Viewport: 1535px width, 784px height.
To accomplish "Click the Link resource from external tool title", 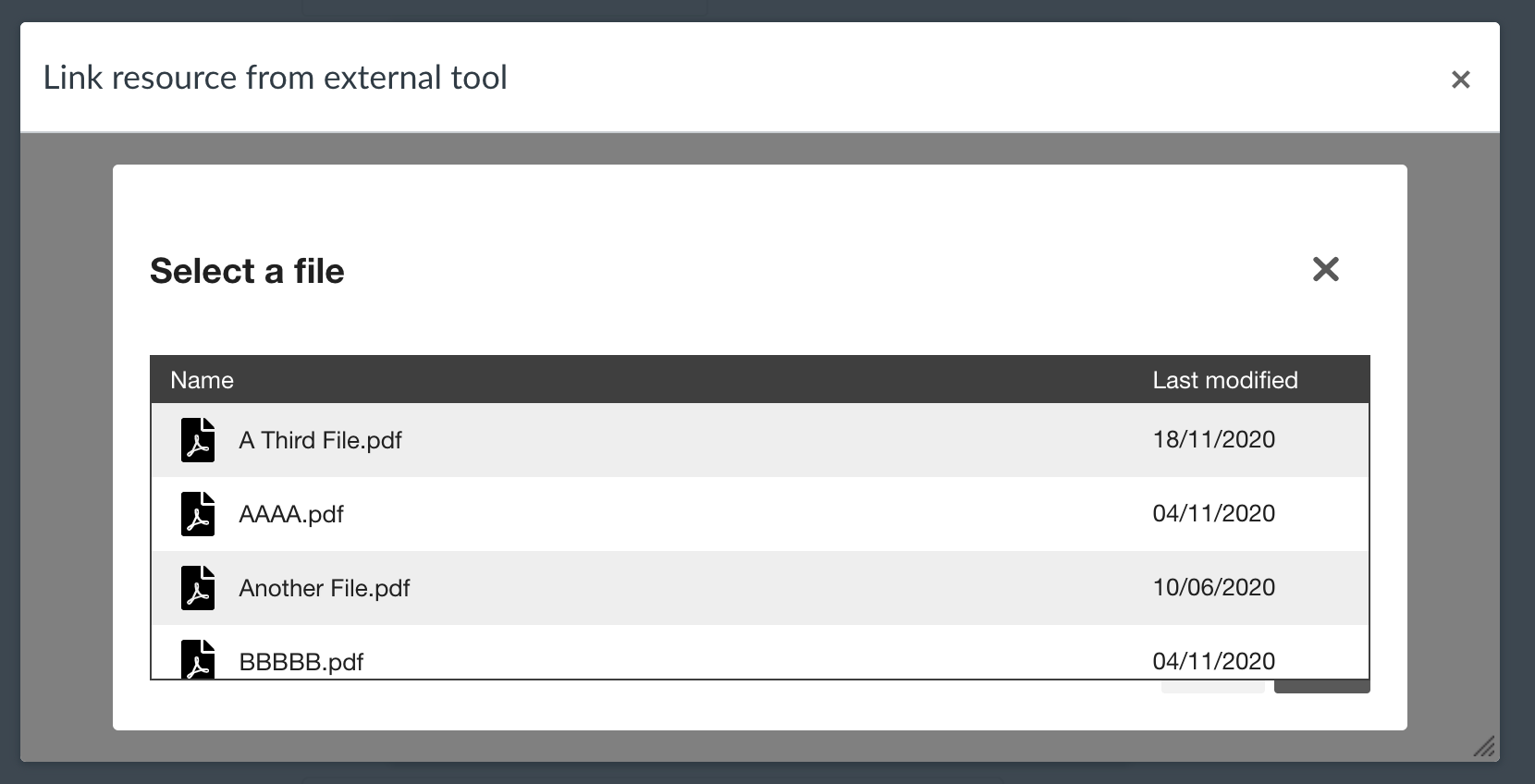I will coord(276,78).
